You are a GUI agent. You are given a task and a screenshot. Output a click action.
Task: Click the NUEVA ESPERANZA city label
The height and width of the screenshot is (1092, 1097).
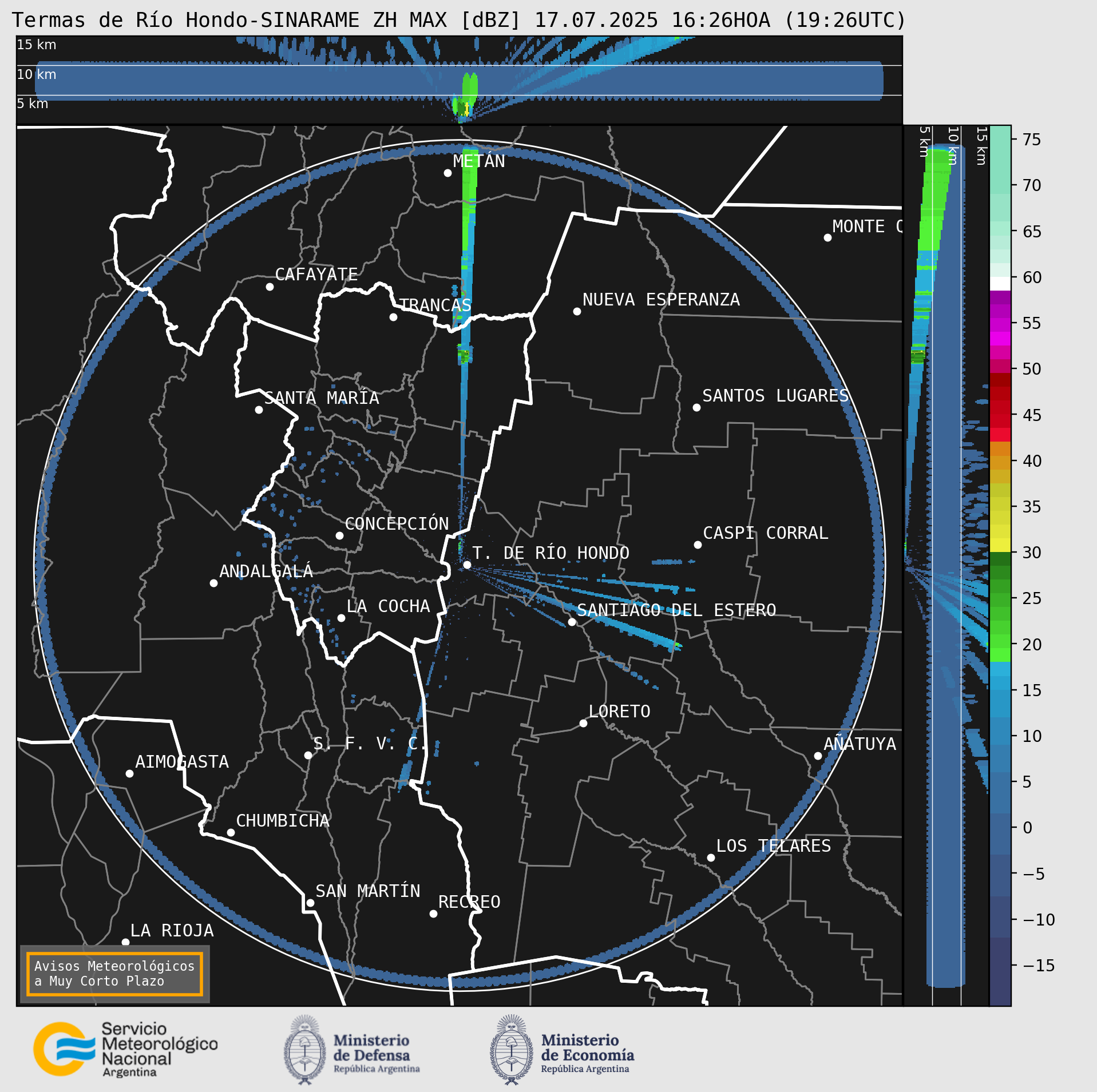point(661,300)
